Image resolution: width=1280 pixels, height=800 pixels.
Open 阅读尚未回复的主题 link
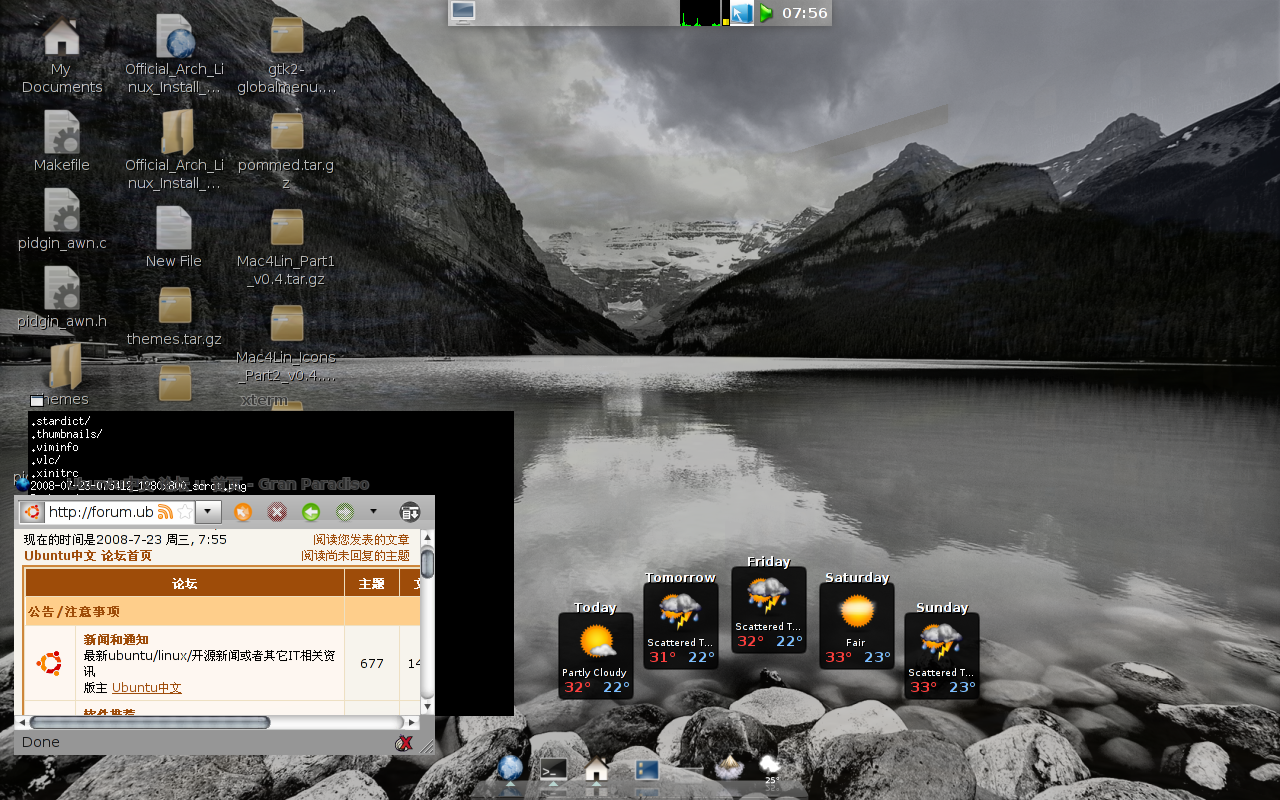[x=355, y=556]
